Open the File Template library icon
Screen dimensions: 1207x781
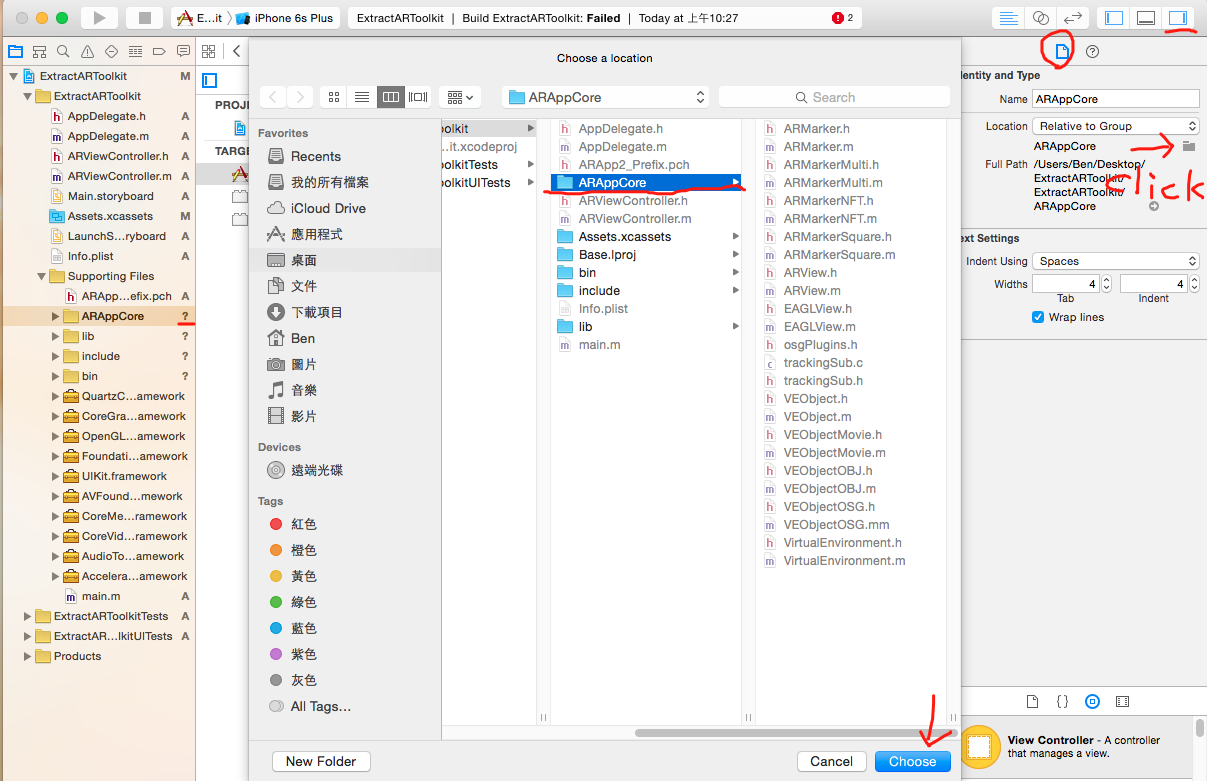tap(1034, 702)
